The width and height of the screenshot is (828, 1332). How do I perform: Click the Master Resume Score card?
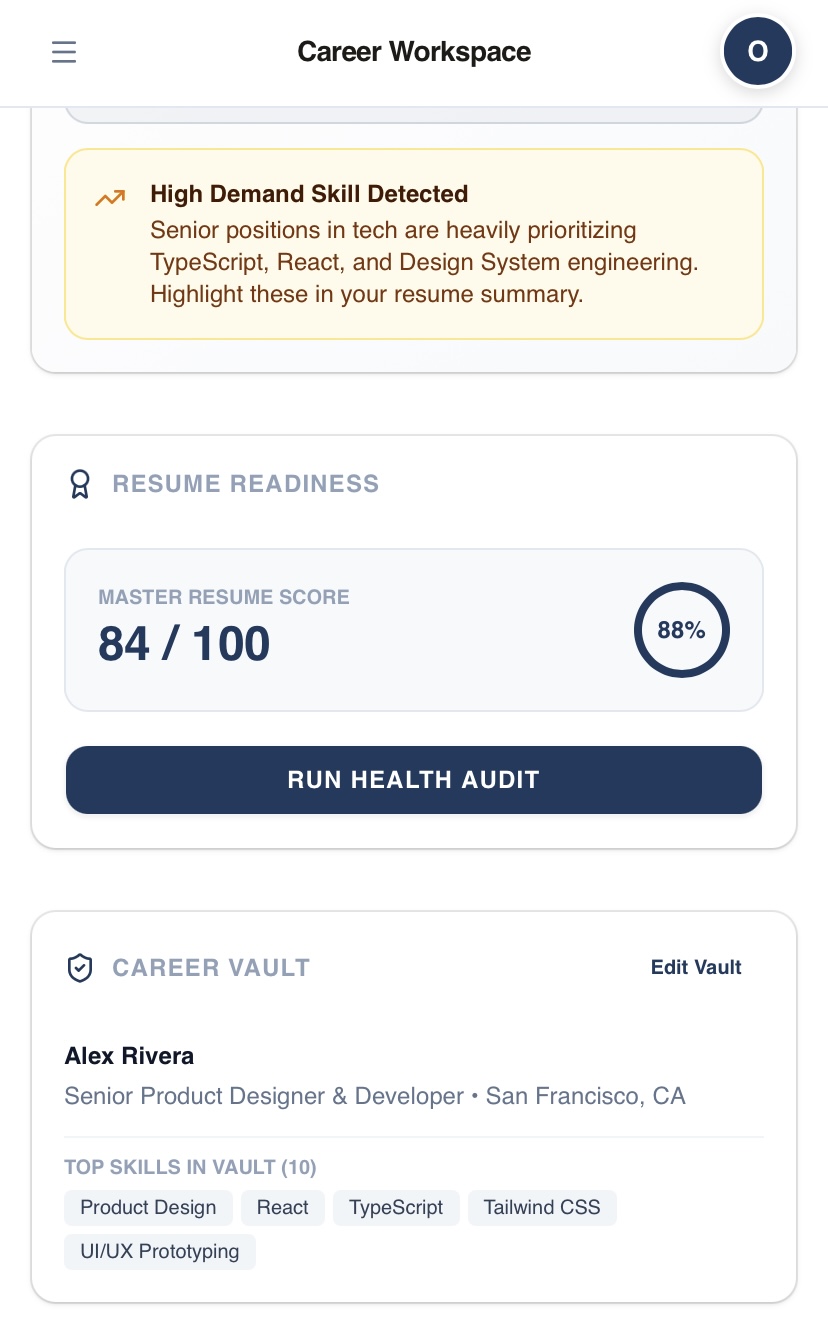click(x=414, y=630)
